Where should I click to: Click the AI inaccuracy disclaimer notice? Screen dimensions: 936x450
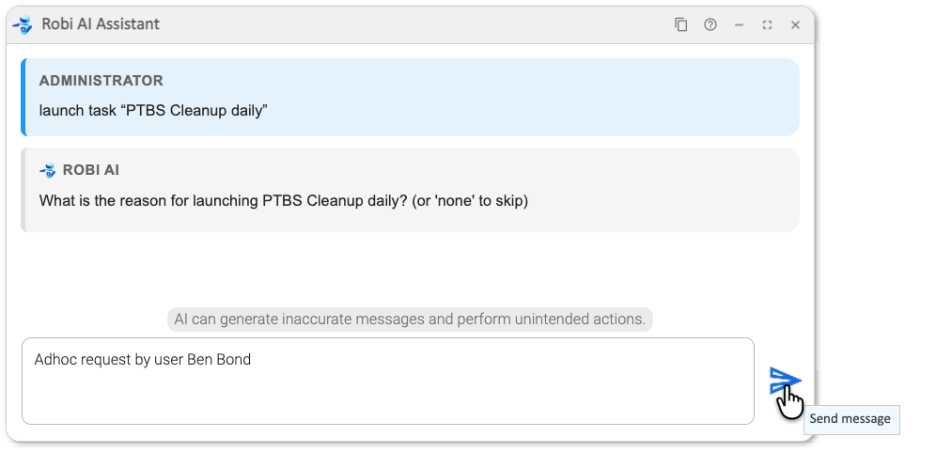(x=409, y=319)
